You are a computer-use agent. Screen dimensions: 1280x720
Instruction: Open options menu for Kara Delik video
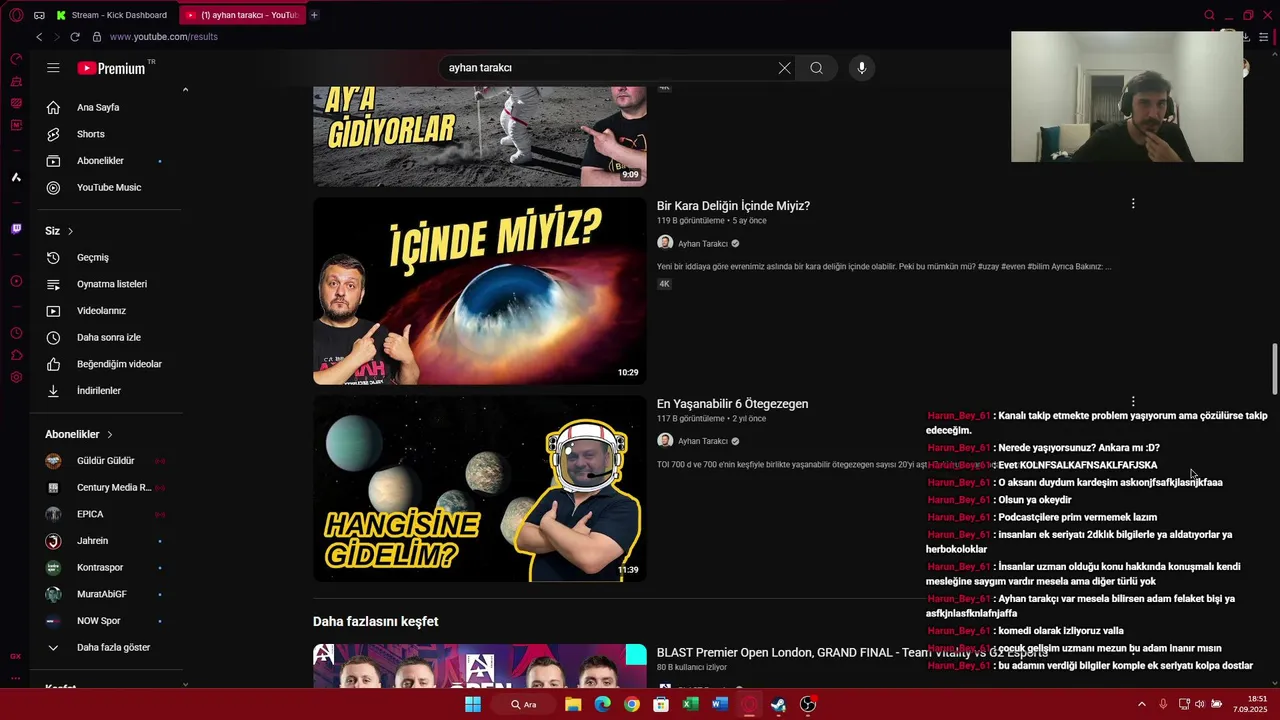click(1133, 203)
